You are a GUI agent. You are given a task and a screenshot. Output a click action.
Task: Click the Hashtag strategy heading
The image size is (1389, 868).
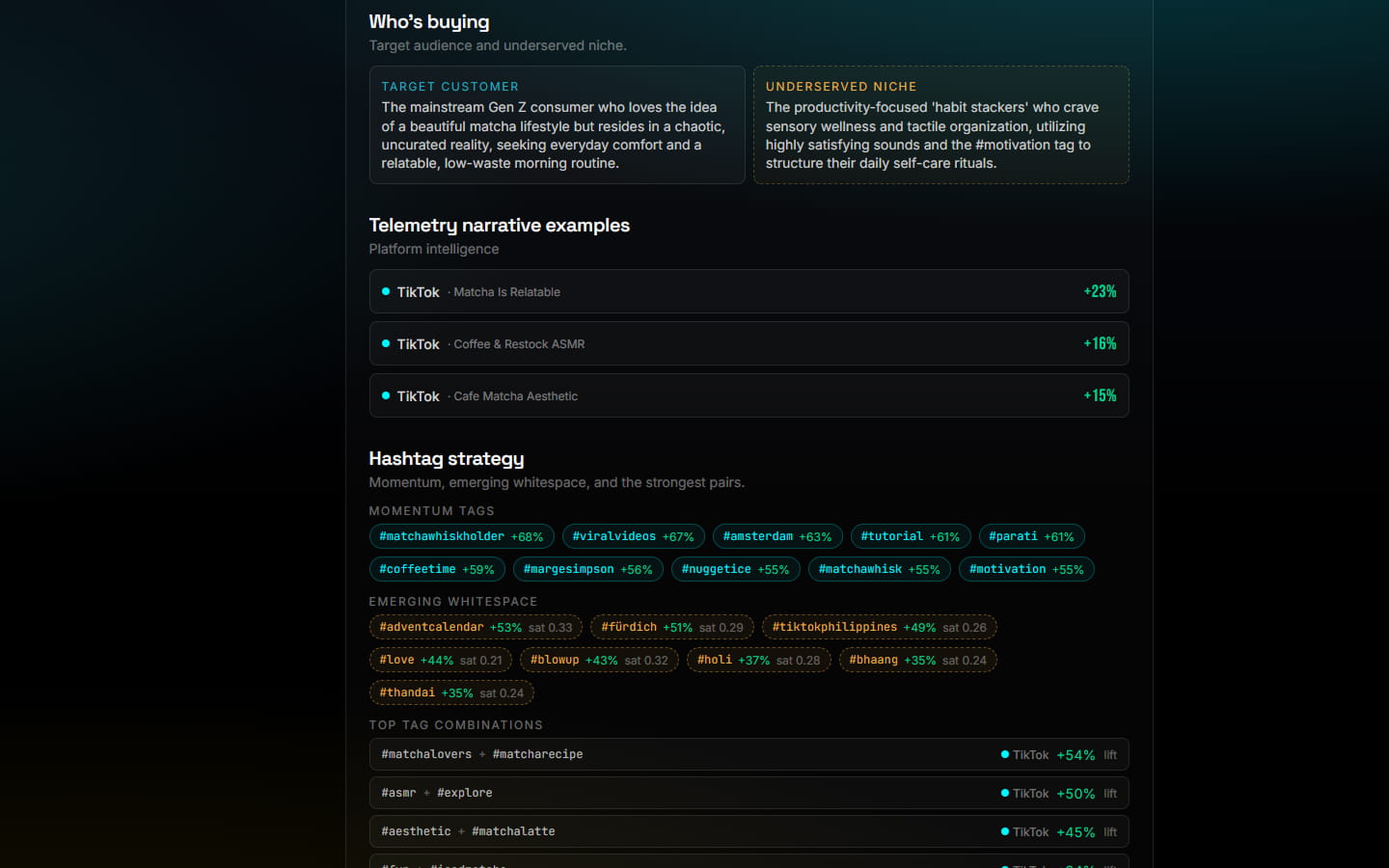tap(447, 459)
